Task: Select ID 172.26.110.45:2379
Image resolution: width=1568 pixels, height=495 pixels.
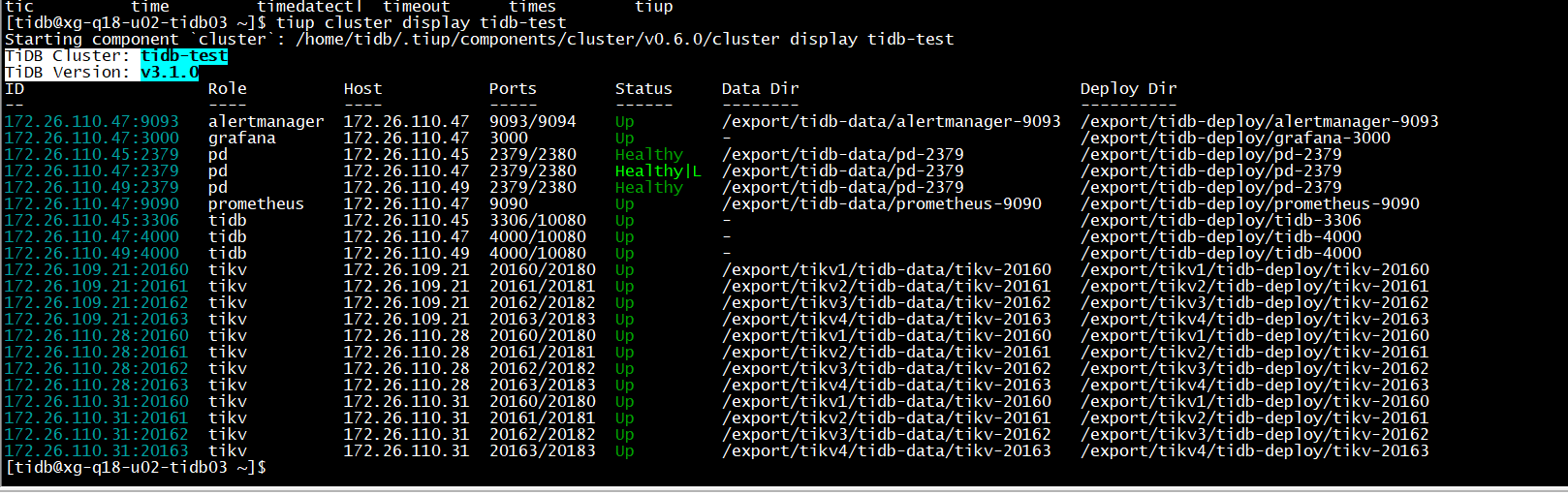Action: [x=92, y=155]
